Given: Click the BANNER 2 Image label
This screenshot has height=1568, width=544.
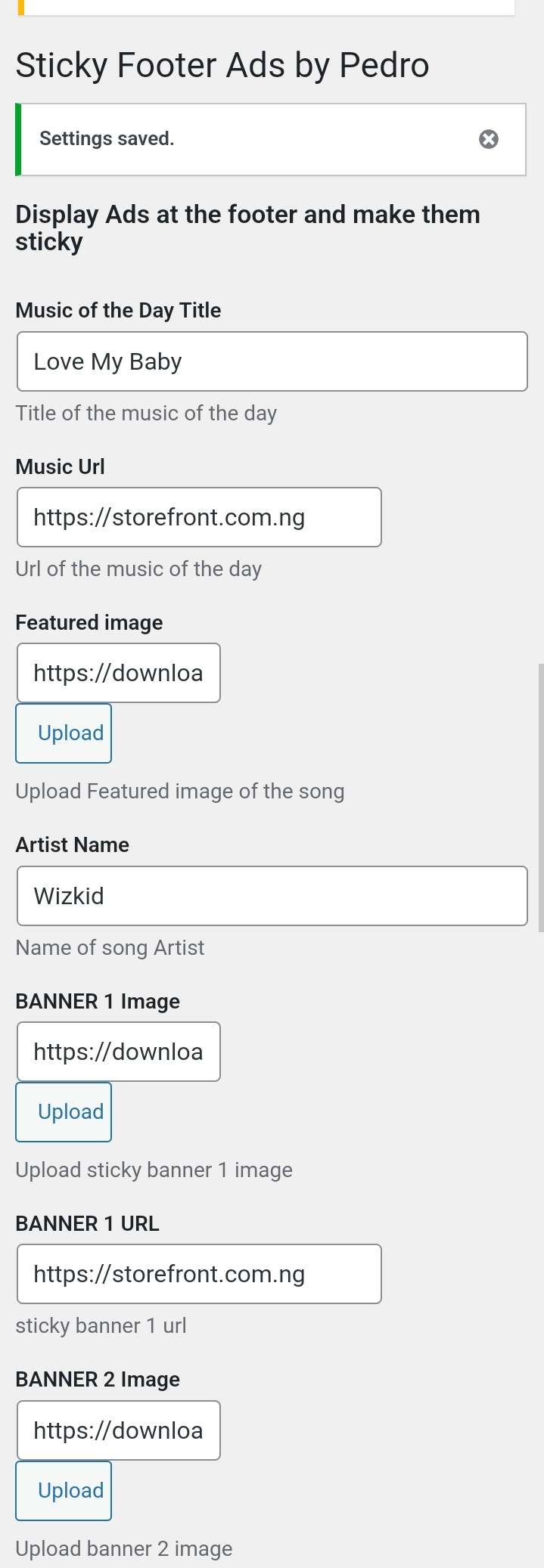Looking at the screenshot, I should 98,1379.
